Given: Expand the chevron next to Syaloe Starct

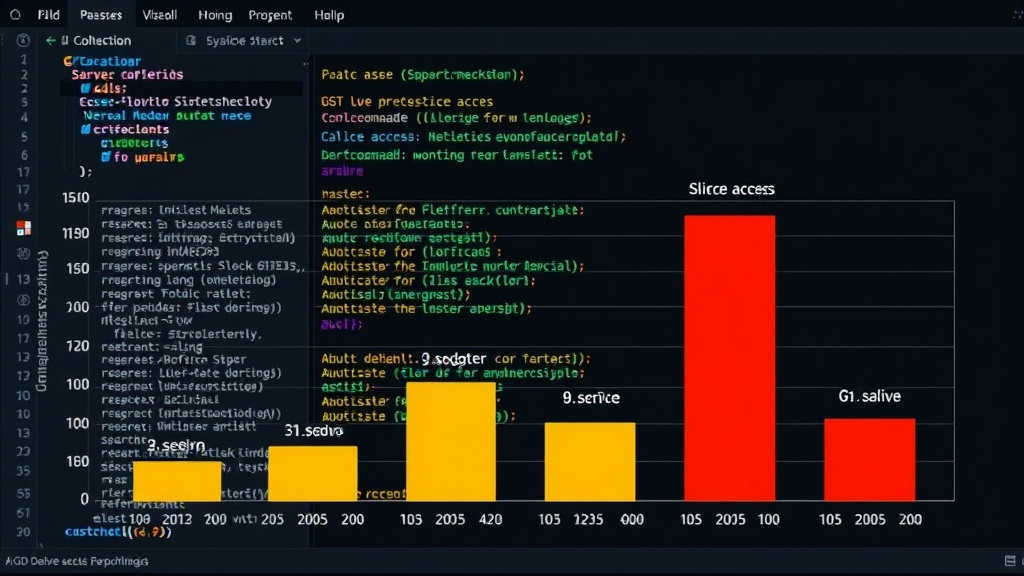Looking at the screenshot, I should tap(297, 40).
